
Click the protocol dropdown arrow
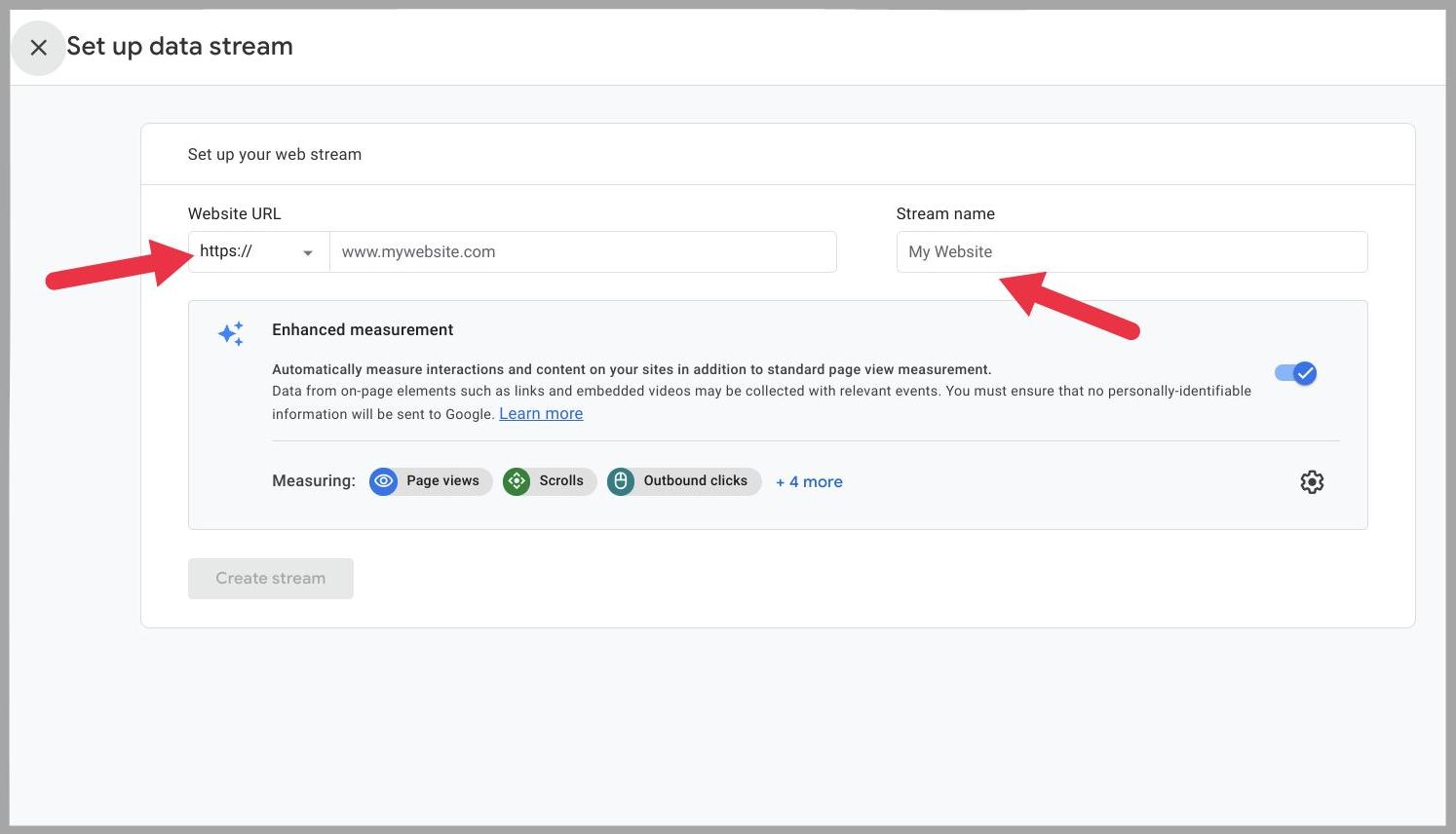click(308, 251)
